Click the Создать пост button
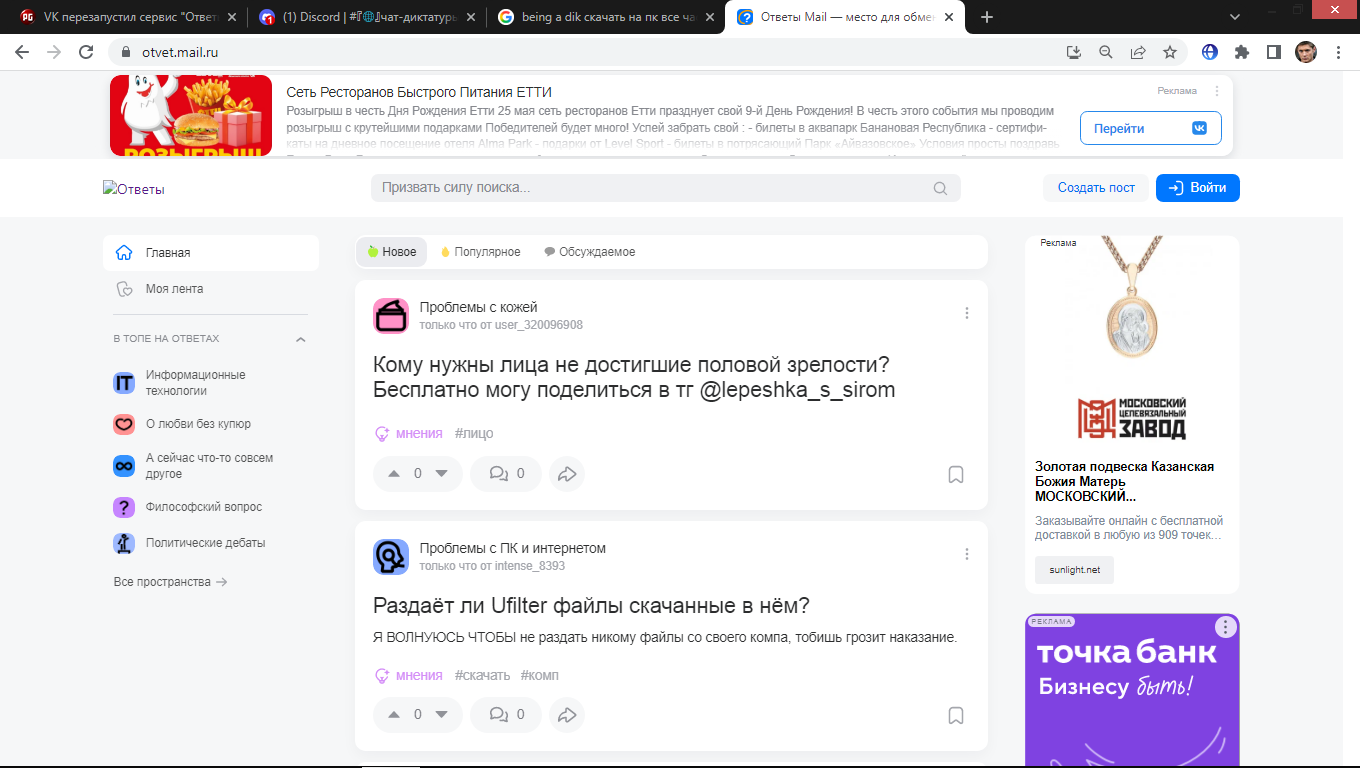Image resolution: width=1360 pixels, height=768 pixels. coord(1096,188)
